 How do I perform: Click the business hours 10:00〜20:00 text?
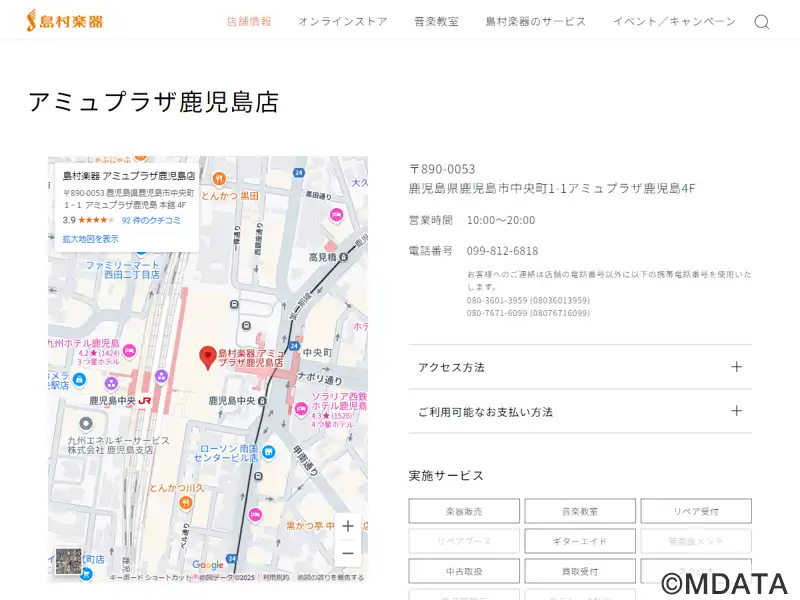tap(501, 220)
